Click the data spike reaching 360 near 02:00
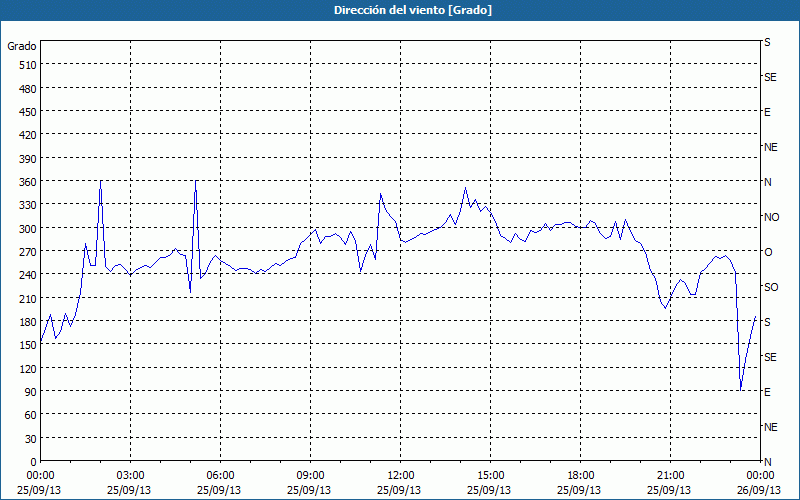800x500 pixels. (x=101, y=182)
